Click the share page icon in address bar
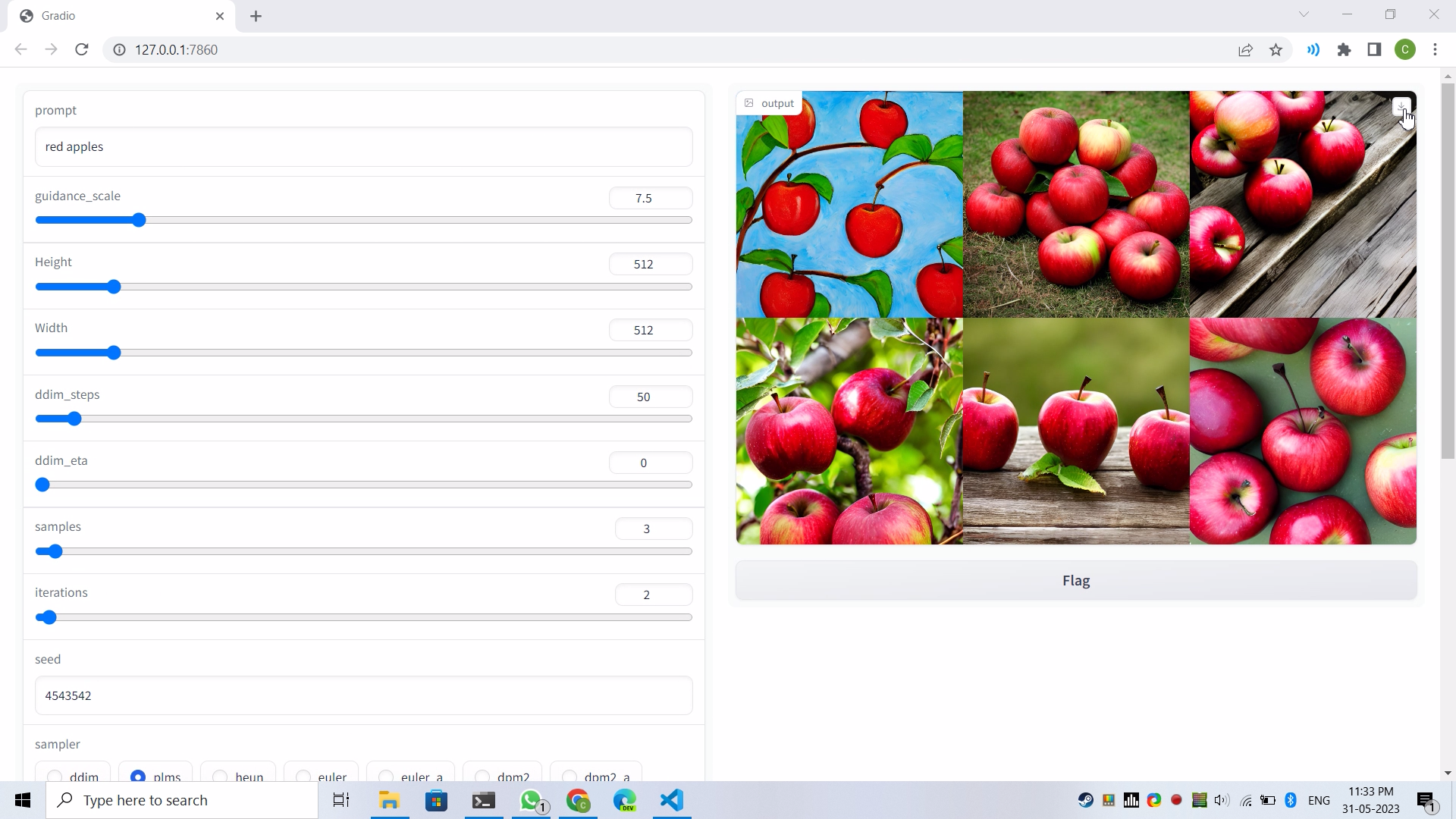1456x819 pixels. [x=1245, y=50]
